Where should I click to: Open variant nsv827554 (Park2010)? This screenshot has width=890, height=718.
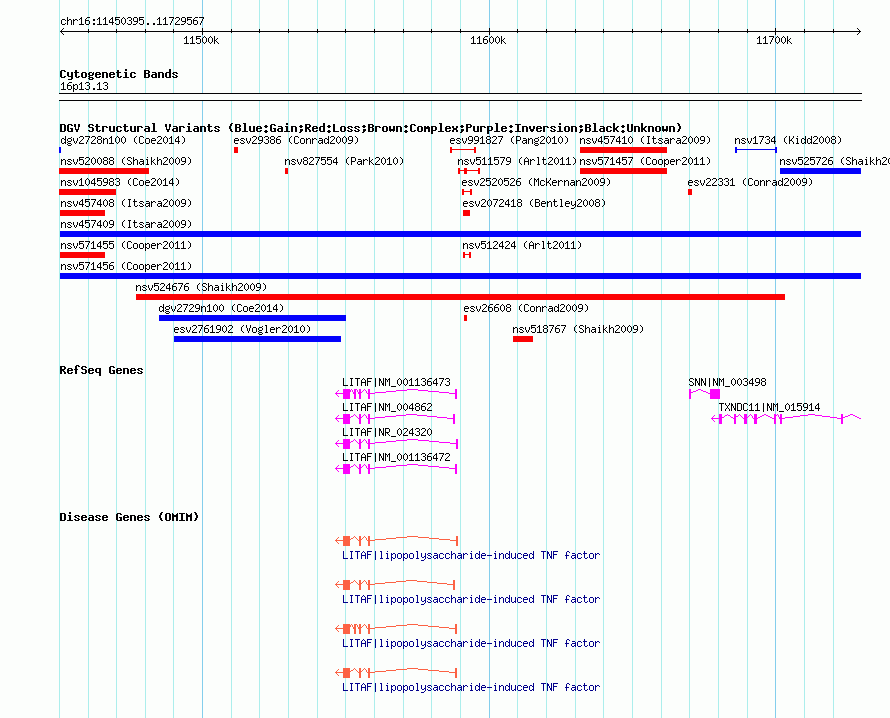(345, 161)
